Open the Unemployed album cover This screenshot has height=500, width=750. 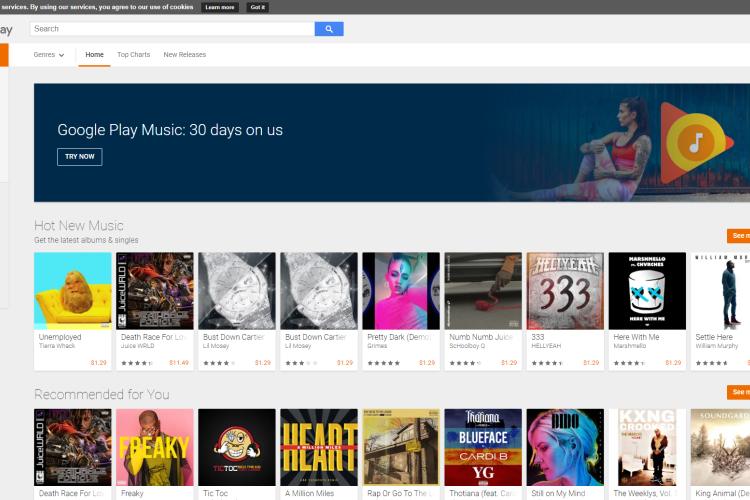click(x=73, y=291)
